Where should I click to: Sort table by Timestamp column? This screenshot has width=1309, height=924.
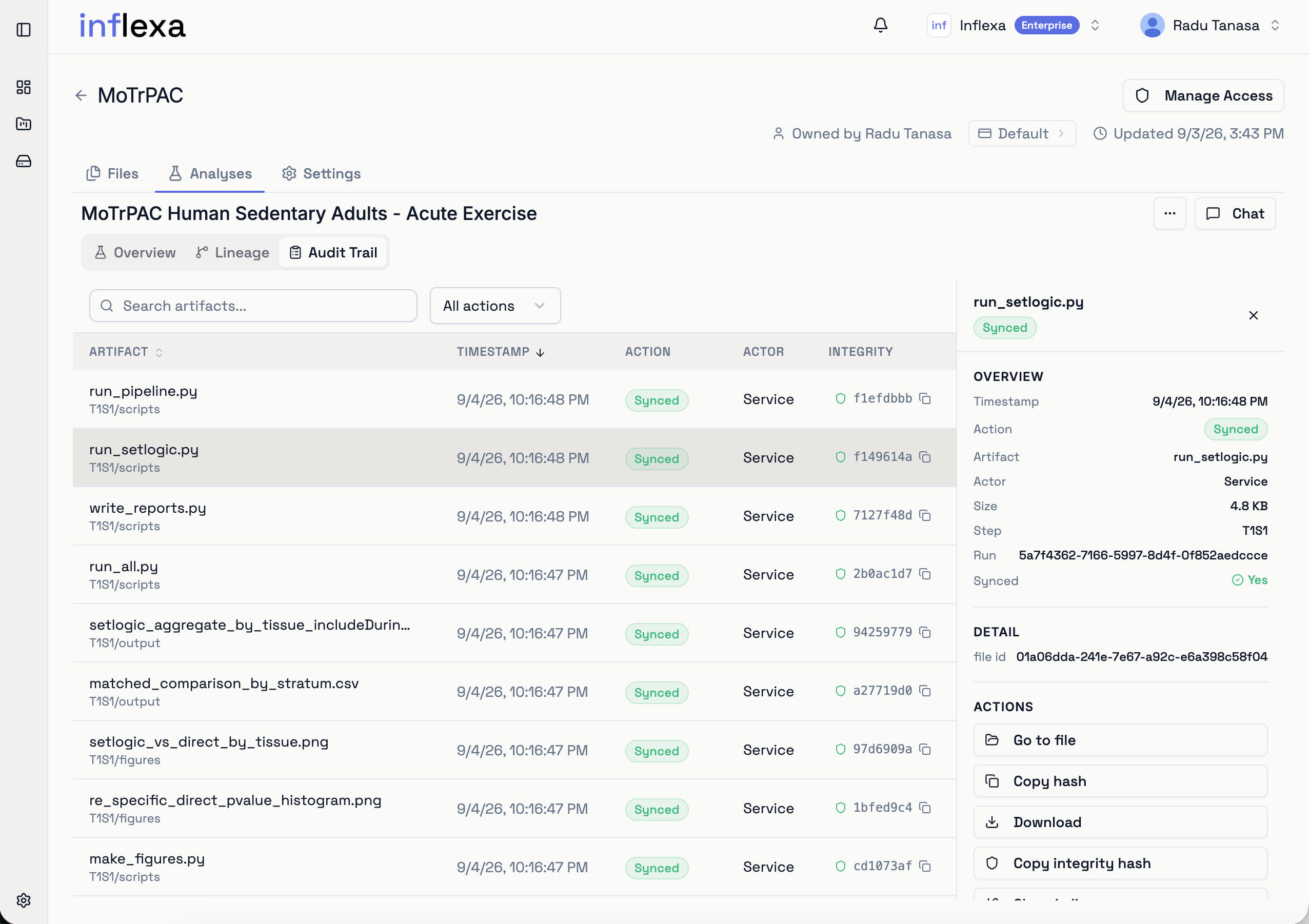(x=501, y=352)
